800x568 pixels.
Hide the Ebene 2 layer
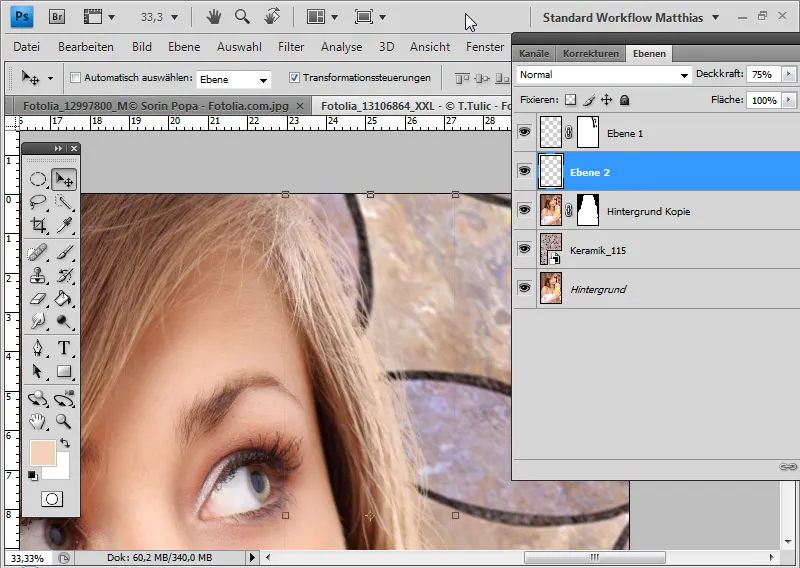coord(524,171)
